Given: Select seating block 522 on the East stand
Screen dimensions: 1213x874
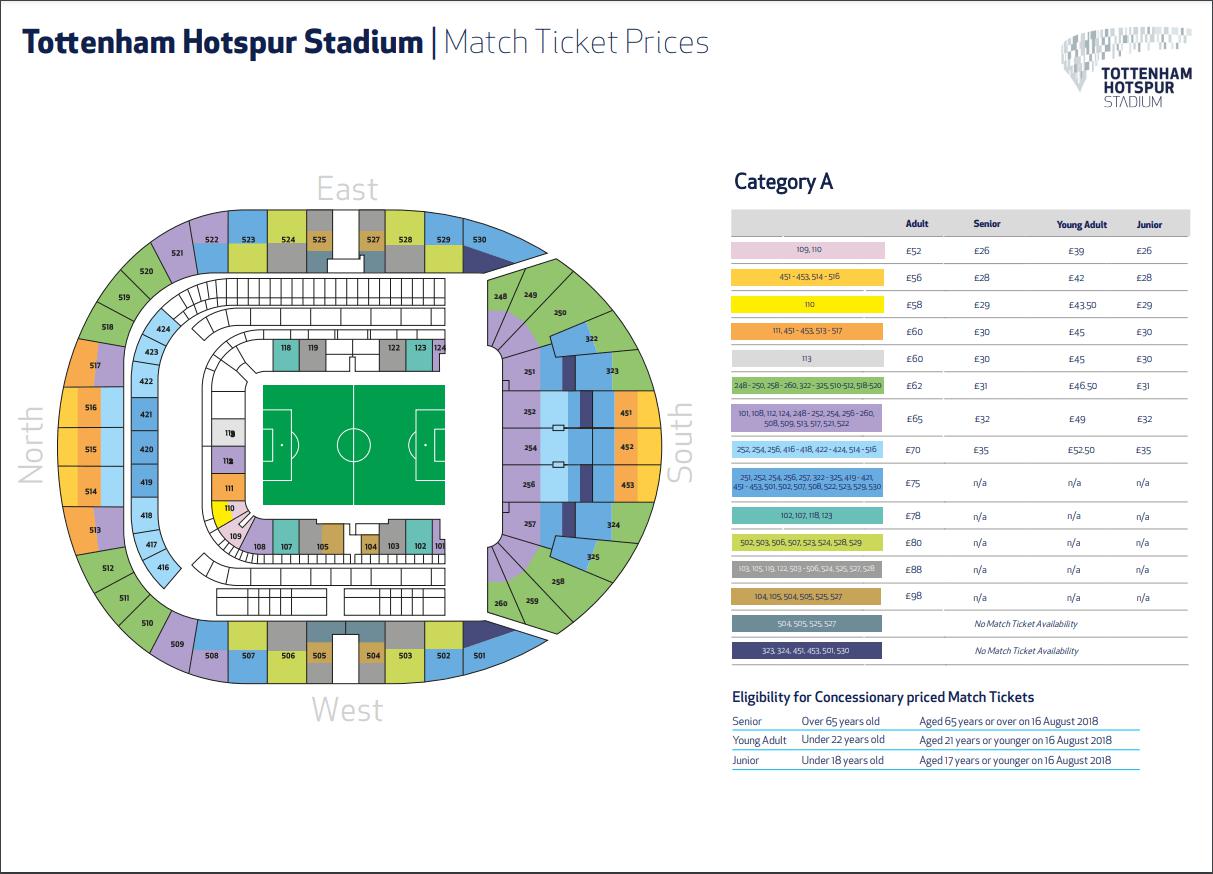Looking at the screenshot, I should point(211,241).
